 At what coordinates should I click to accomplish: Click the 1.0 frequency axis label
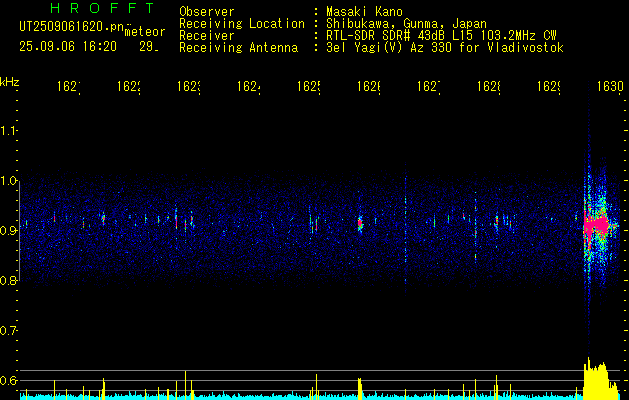pos(8,181)
